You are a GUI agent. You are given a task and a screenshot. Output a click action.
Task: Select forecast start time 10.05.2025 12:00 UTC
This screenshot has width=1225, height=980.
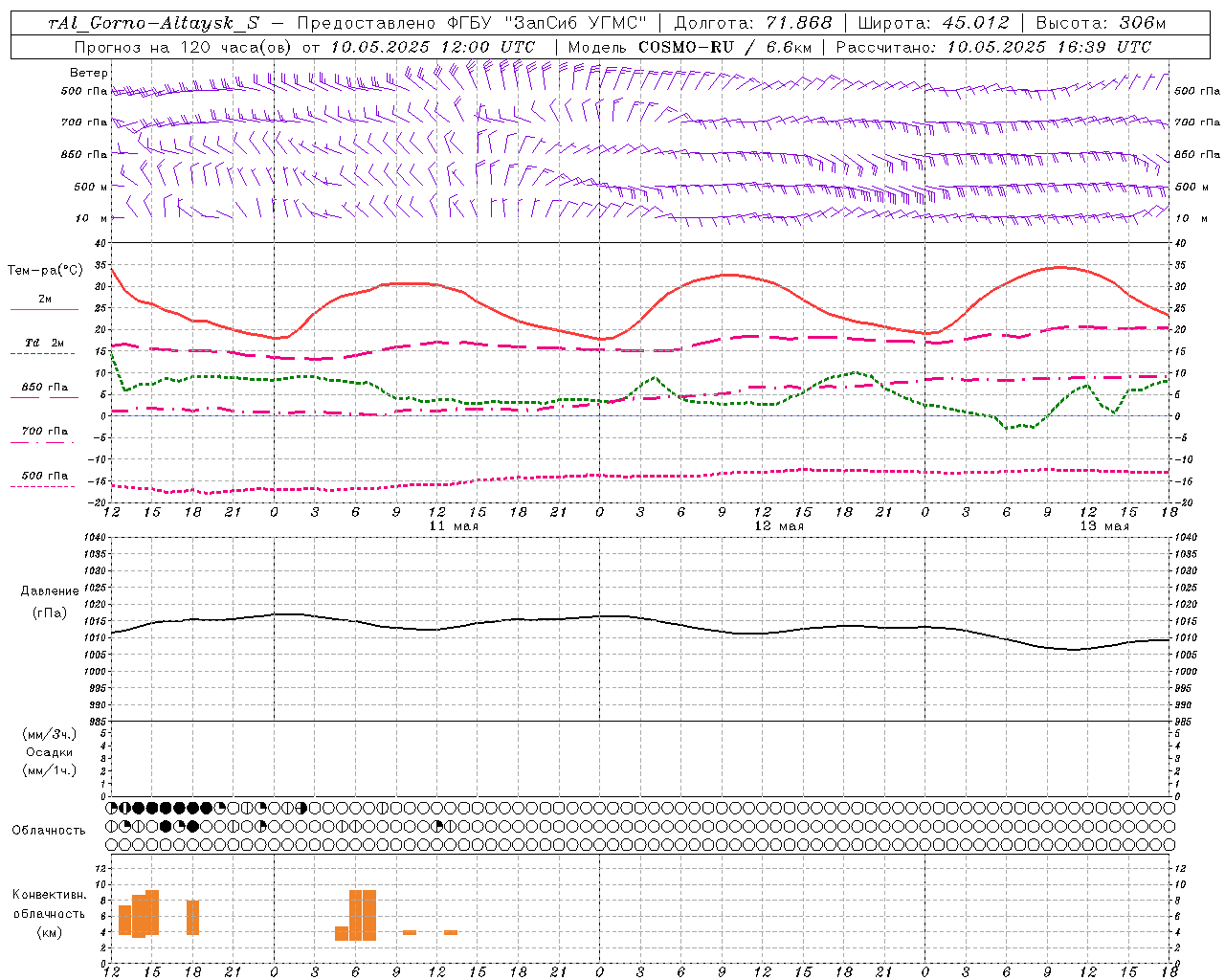[433, 47]
